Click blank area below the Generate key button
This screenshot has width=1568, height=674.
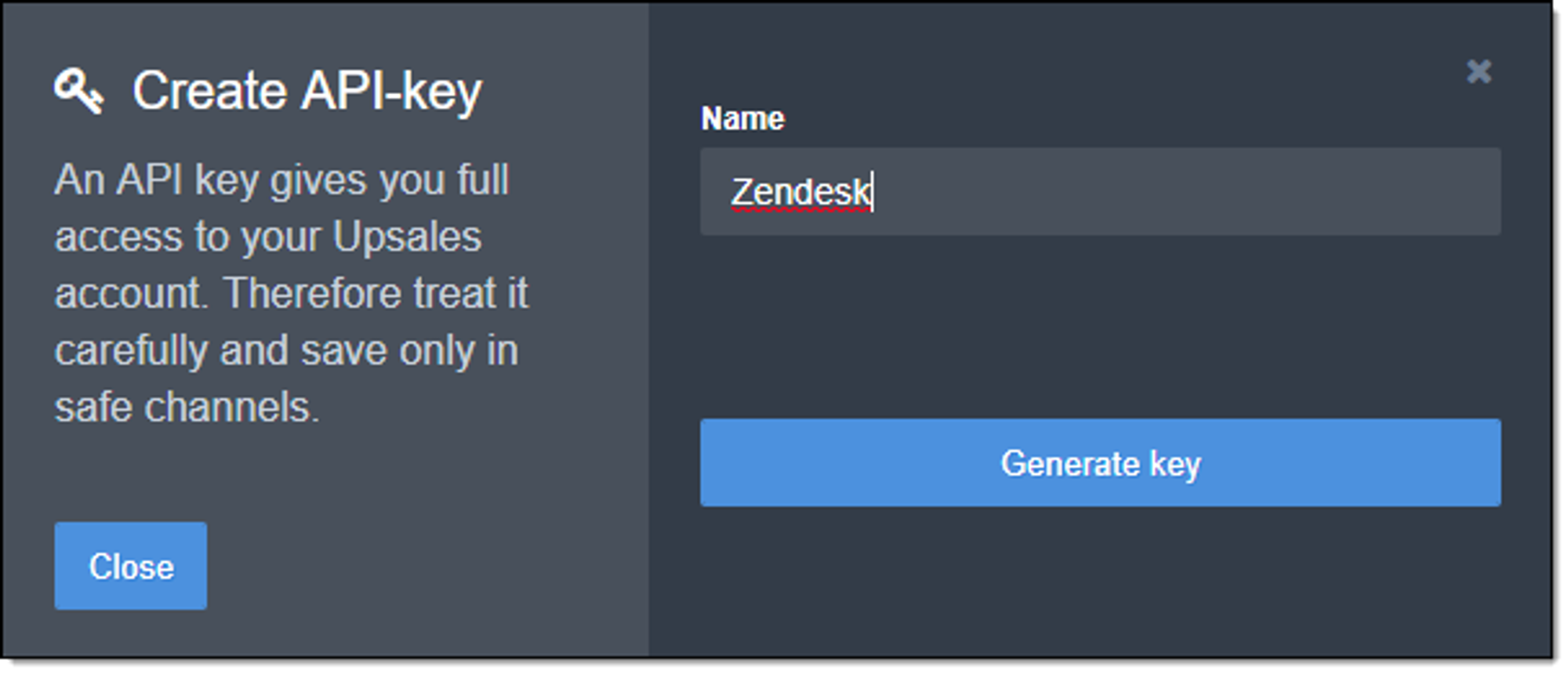point(1101,580)
